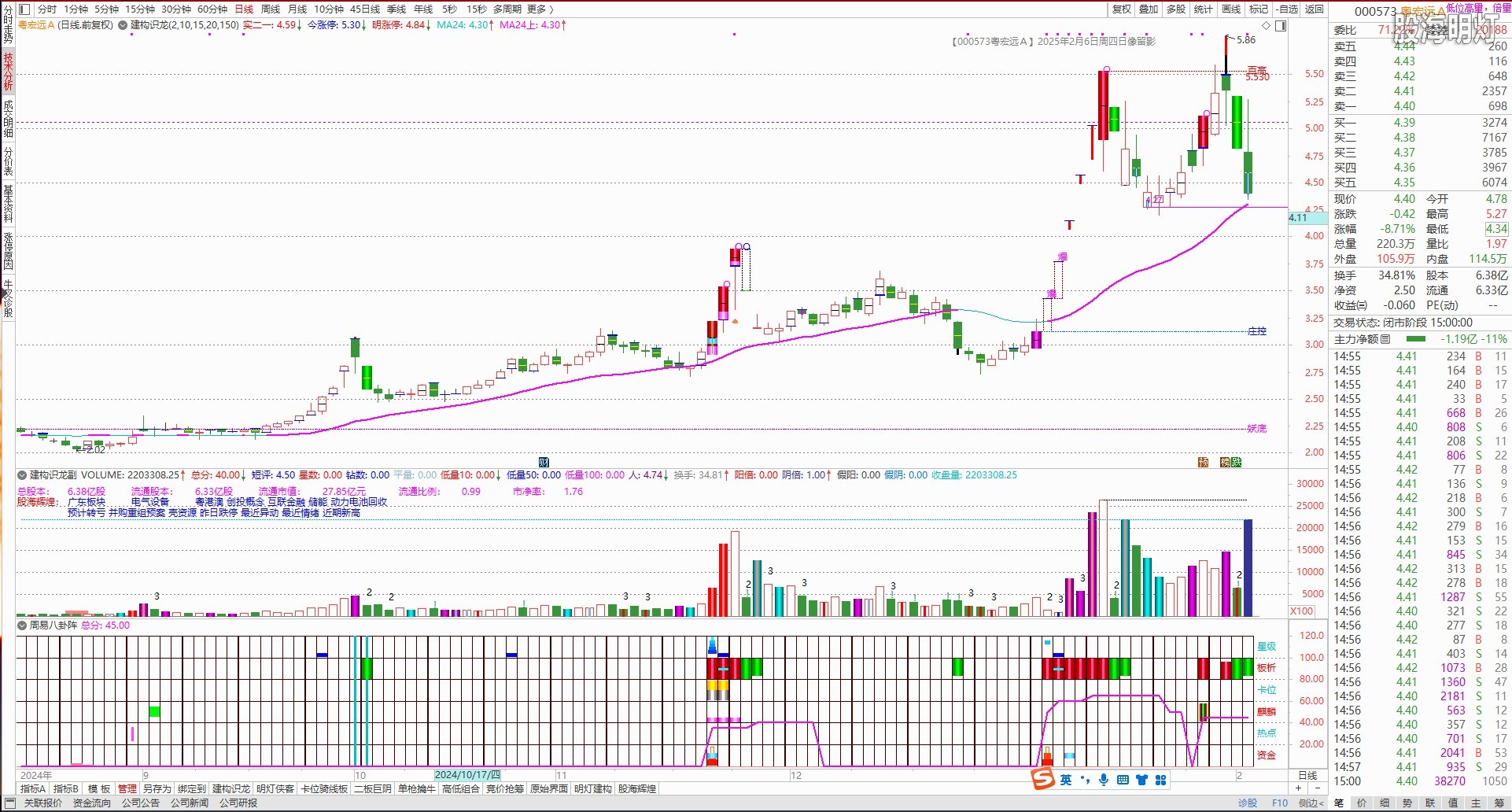Click the plus zoom-in button below 日线
Image resolution: width=1512 pixels, height=812 pixels.
pos(1299,788)
